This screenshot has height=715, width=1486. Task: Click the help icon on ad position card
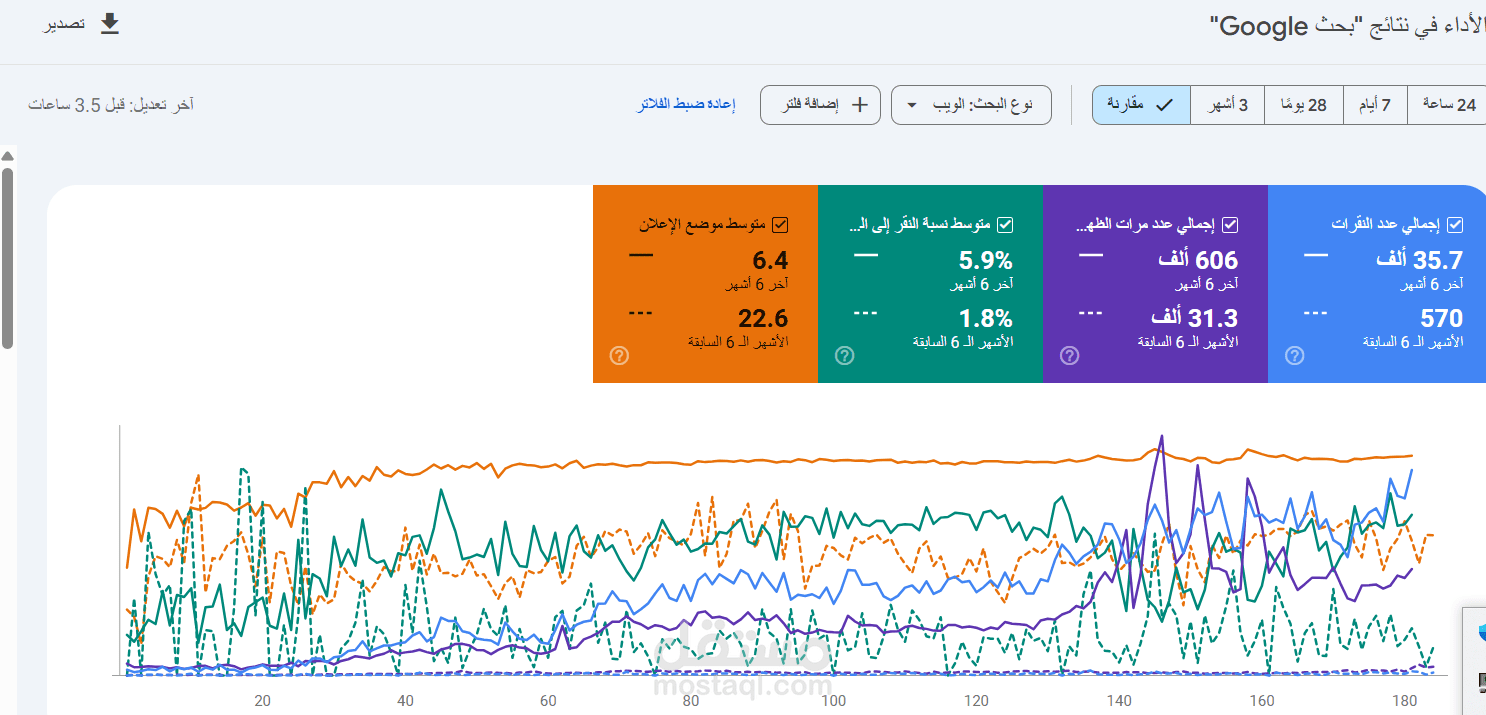[x=620, y=354]
